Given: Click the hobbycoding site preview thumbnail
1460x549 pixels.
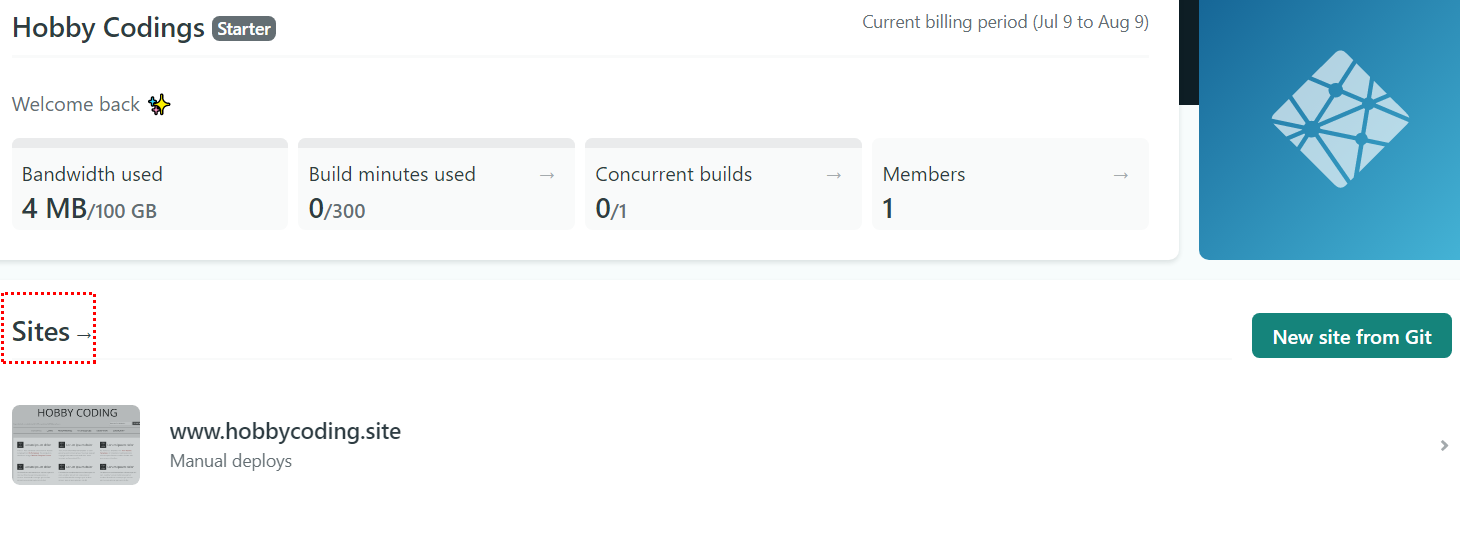Looking at the screenshot, I should [x=76, y=445].
